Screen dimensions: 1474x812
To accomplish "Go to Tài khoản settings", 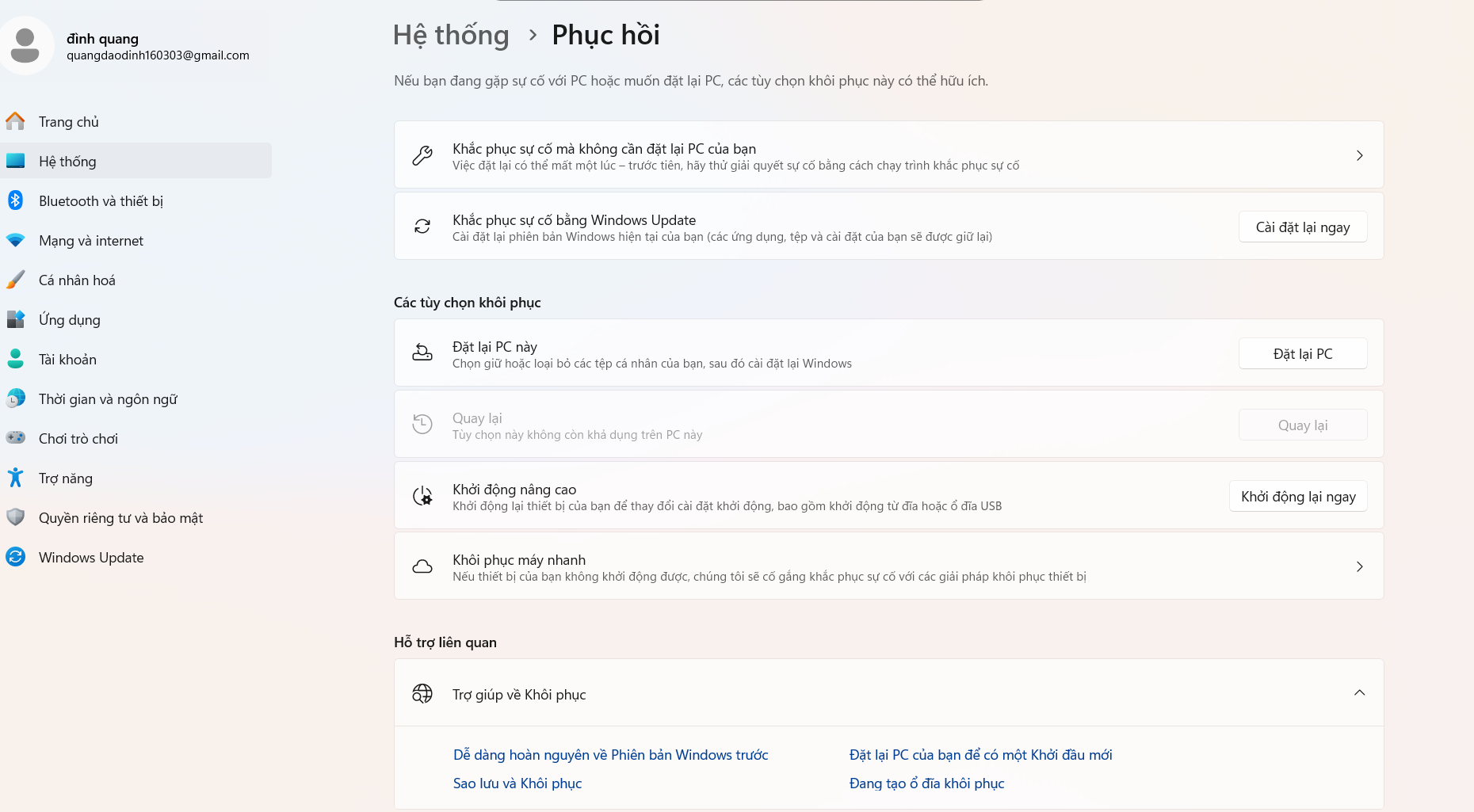I will coord(67,360).
